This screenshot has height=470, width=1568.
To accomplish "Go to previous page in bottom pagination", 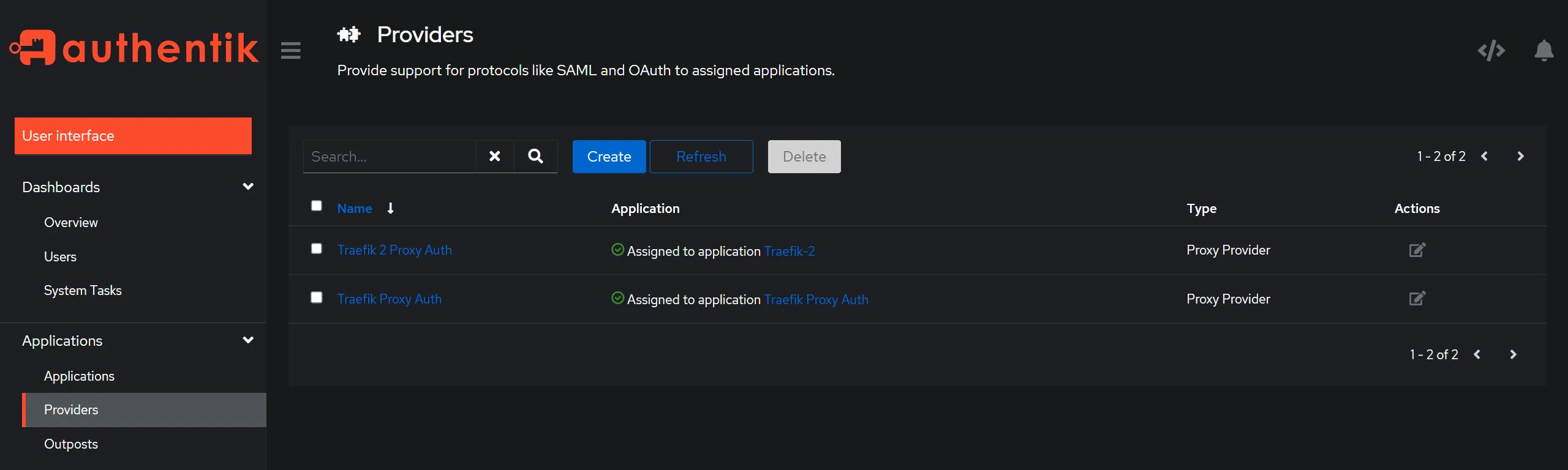I will (x=1477, y=355).
